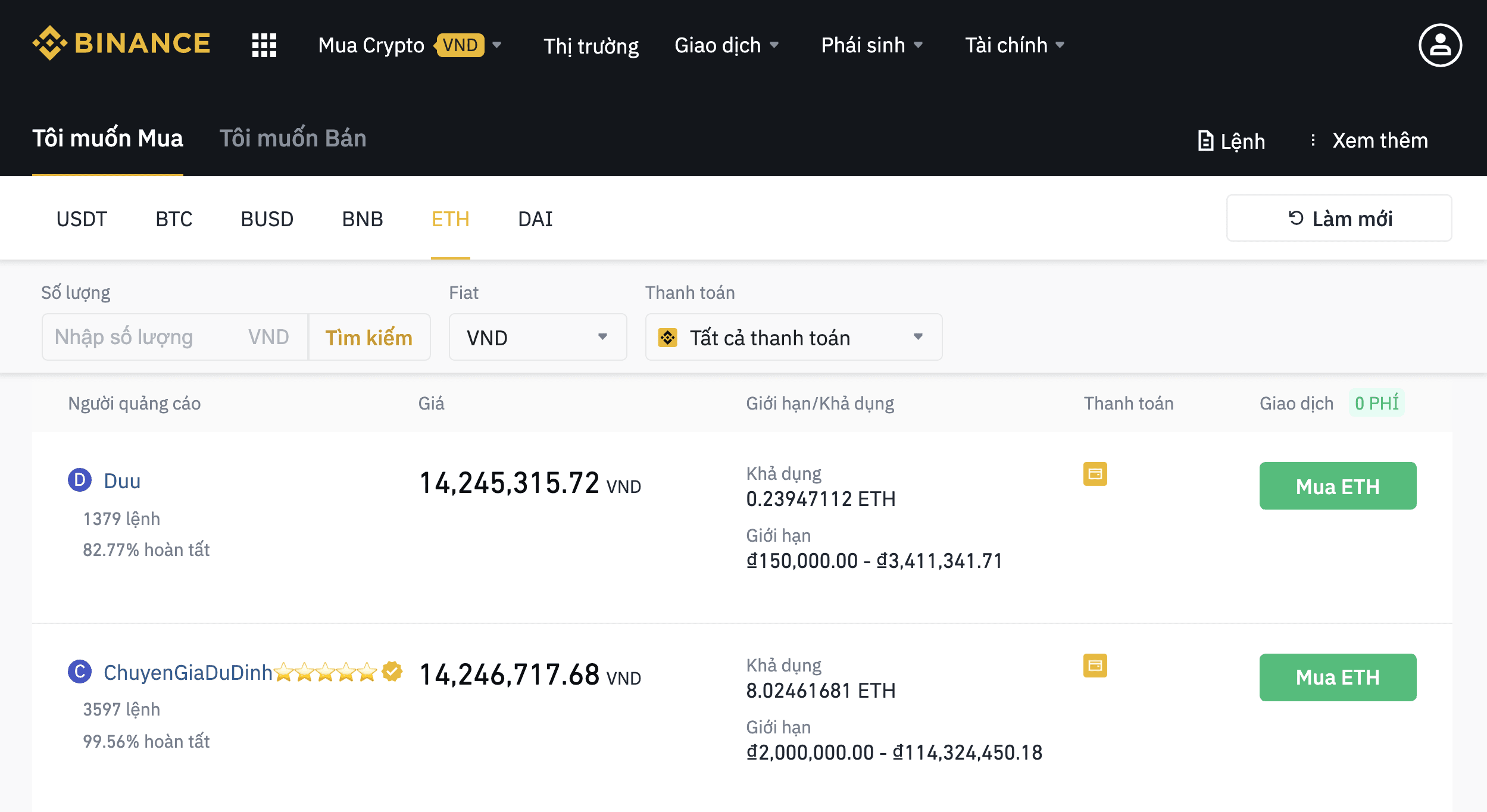Open the user account profile icon
Screen dimensions: 1487x812
click(x=1440, y=45)
